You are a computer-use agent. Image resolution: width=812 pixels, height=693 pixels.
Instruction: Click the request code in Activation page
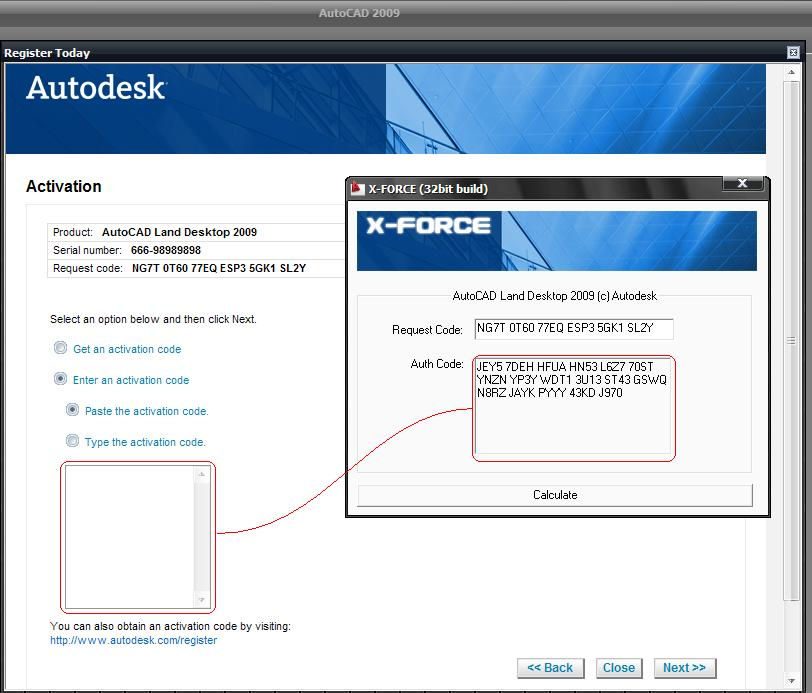pos(219,268)
